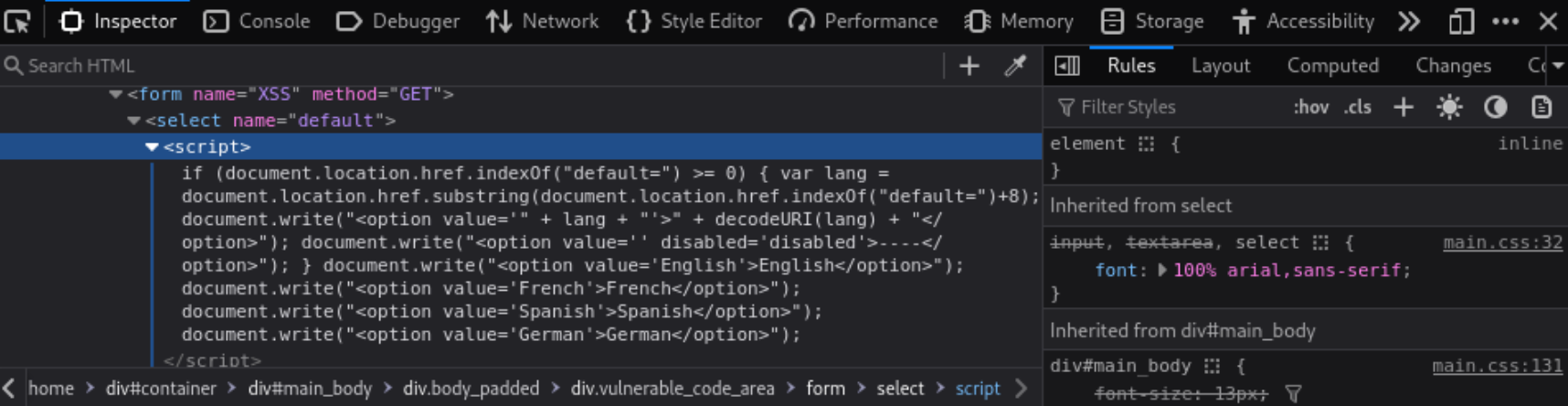Viewport: 1568px width, 406px height.
Task: Highlight elements matching div#main_body selector
Action: (x=1212, y=367)
